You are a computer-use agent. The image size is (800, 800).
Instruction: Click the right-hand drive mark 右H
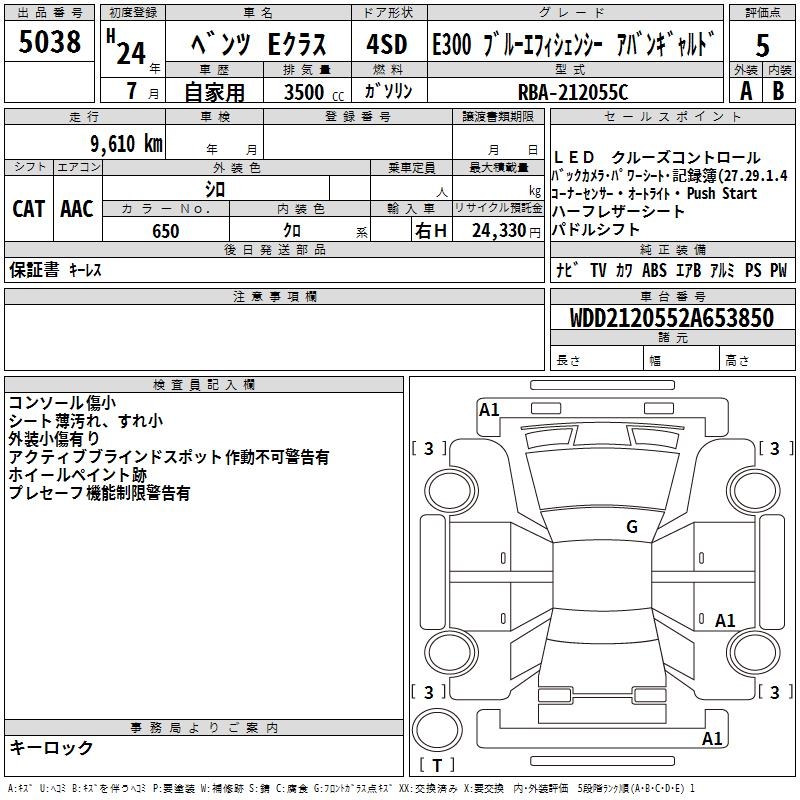tap(431, 231)
